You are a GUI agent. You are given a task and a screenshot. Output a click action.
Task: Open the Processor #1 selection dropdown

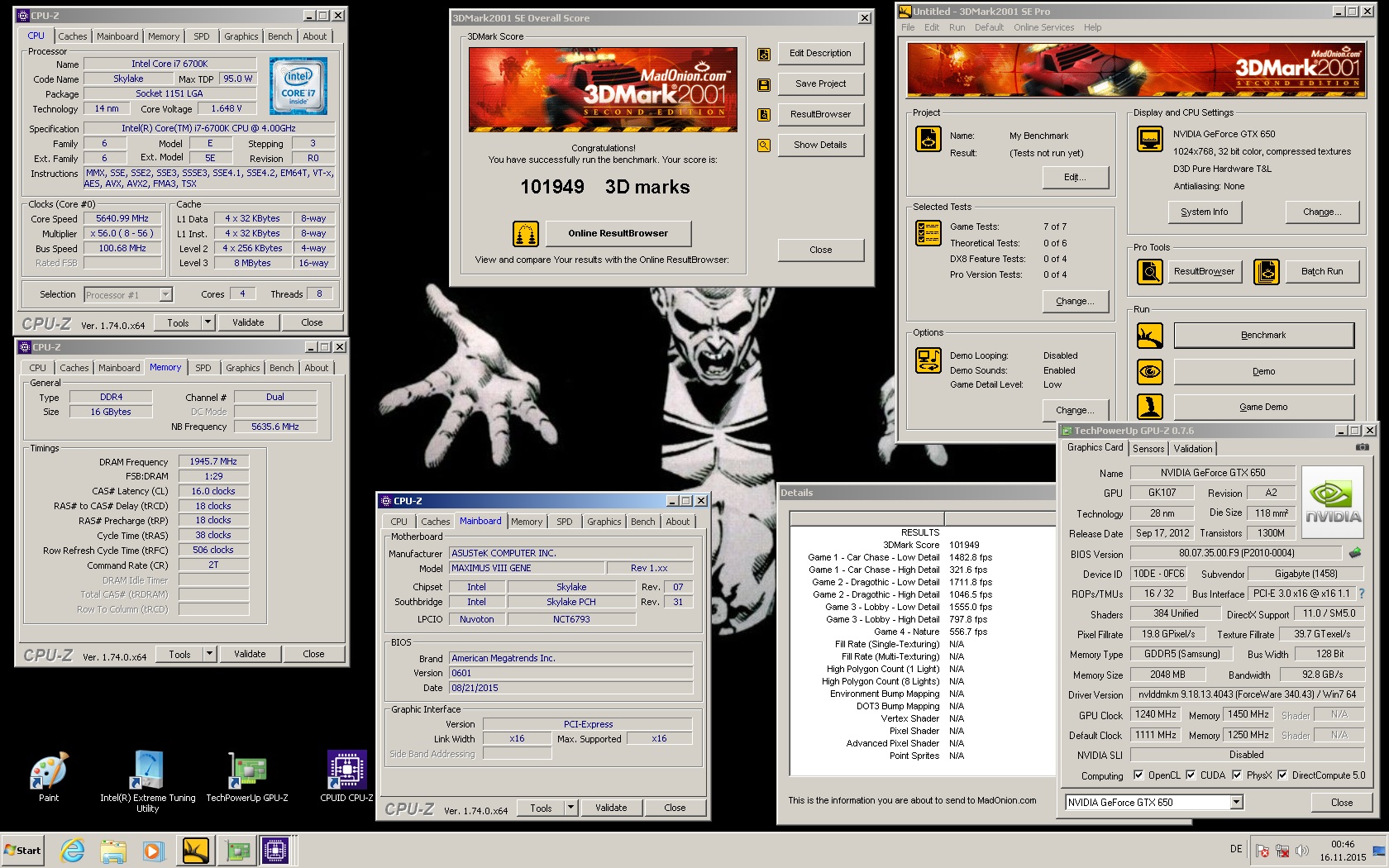click(165, 295)
